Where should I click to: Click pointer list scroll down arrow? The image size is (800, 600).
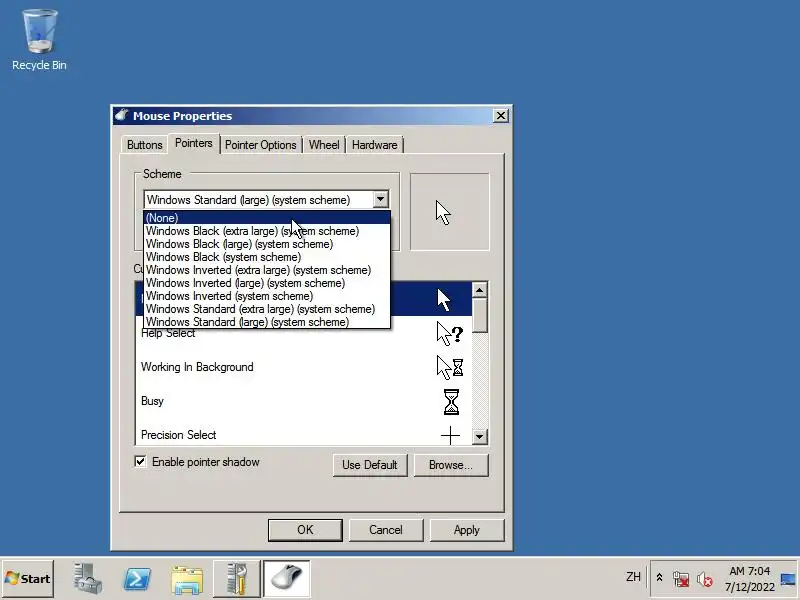click(480, 436)
